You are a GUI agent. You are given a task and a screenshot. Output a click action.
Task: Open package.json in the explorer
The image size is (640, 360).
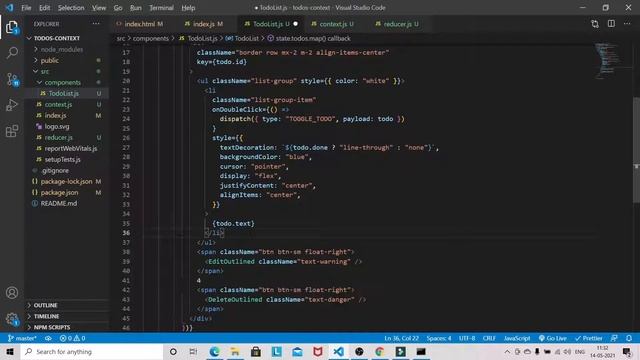[59, 192]
